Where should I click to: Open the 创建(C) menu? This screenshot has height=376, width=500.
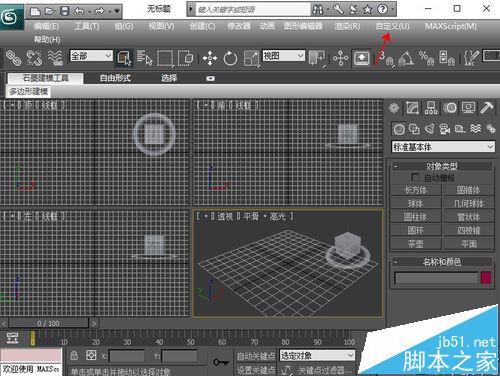point(202,26)
